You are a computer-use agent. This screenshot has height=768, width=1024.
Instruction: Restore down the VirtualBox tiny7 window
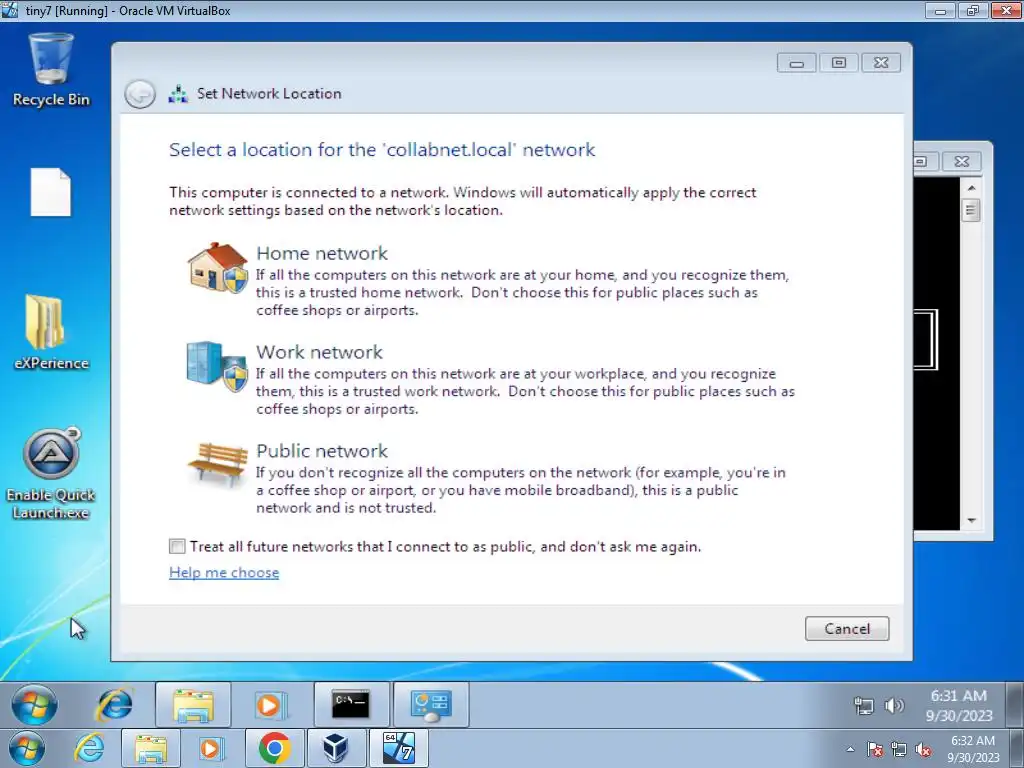click(x=972, y=10)
